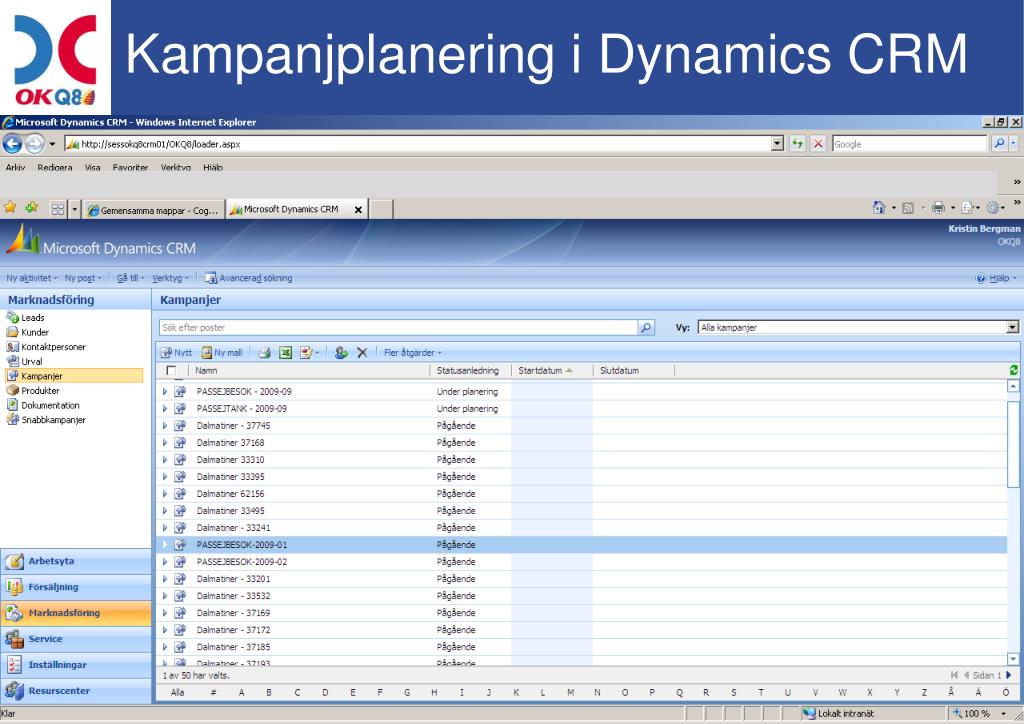
Task: Click the Page icon in the browser command bar
Action: [x=967, y=208]
